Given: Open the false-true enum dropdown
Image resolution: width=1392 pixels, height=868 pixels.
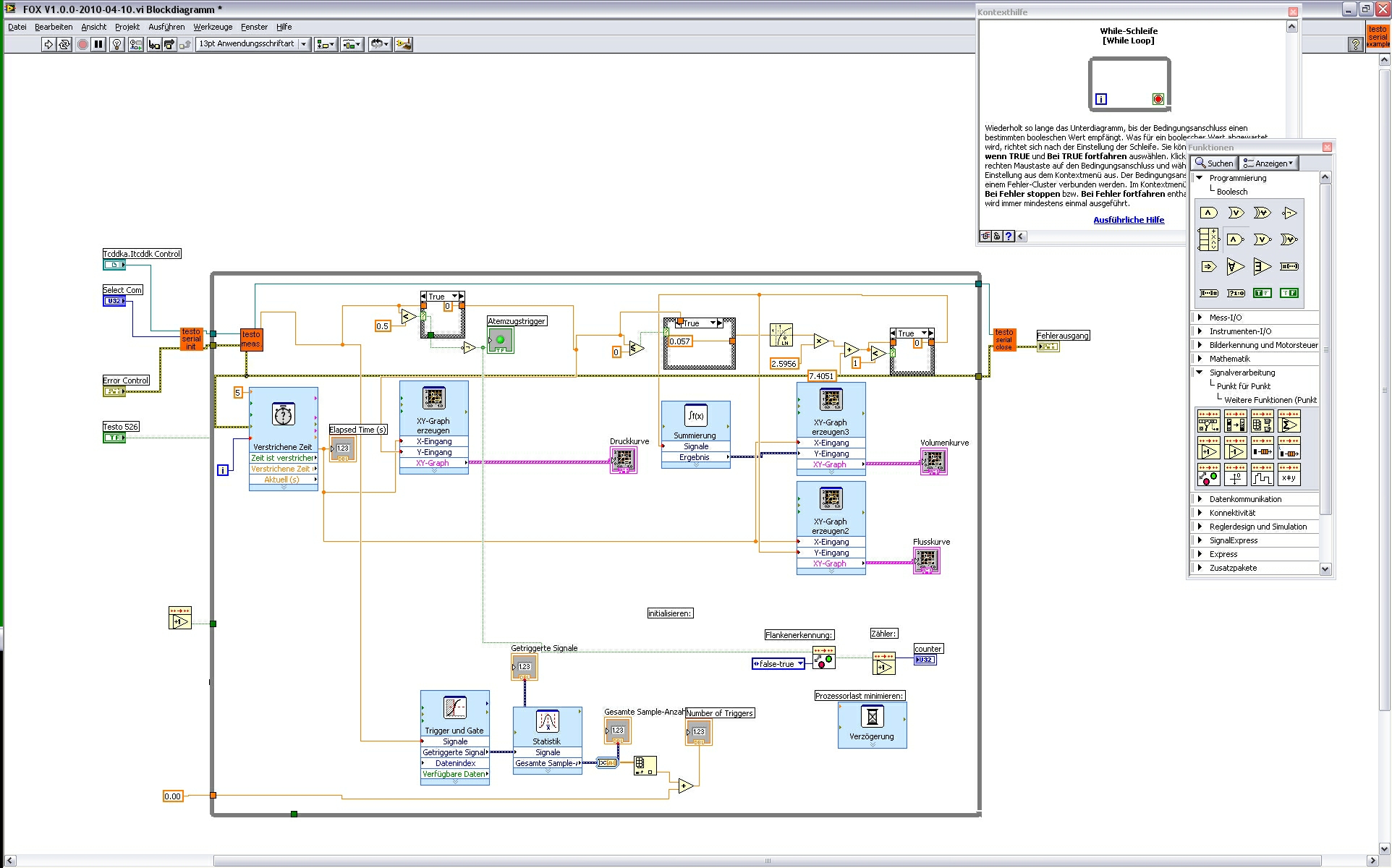Looking at the screenshot, I should tap(800, 664).
